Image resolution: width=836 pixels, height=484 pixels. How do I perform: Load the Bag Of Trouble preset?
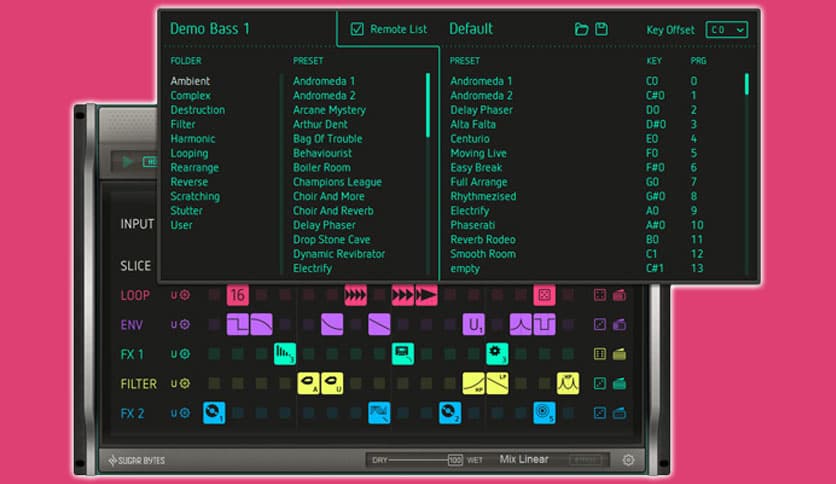pyautogui.click(x=327, y=139)
